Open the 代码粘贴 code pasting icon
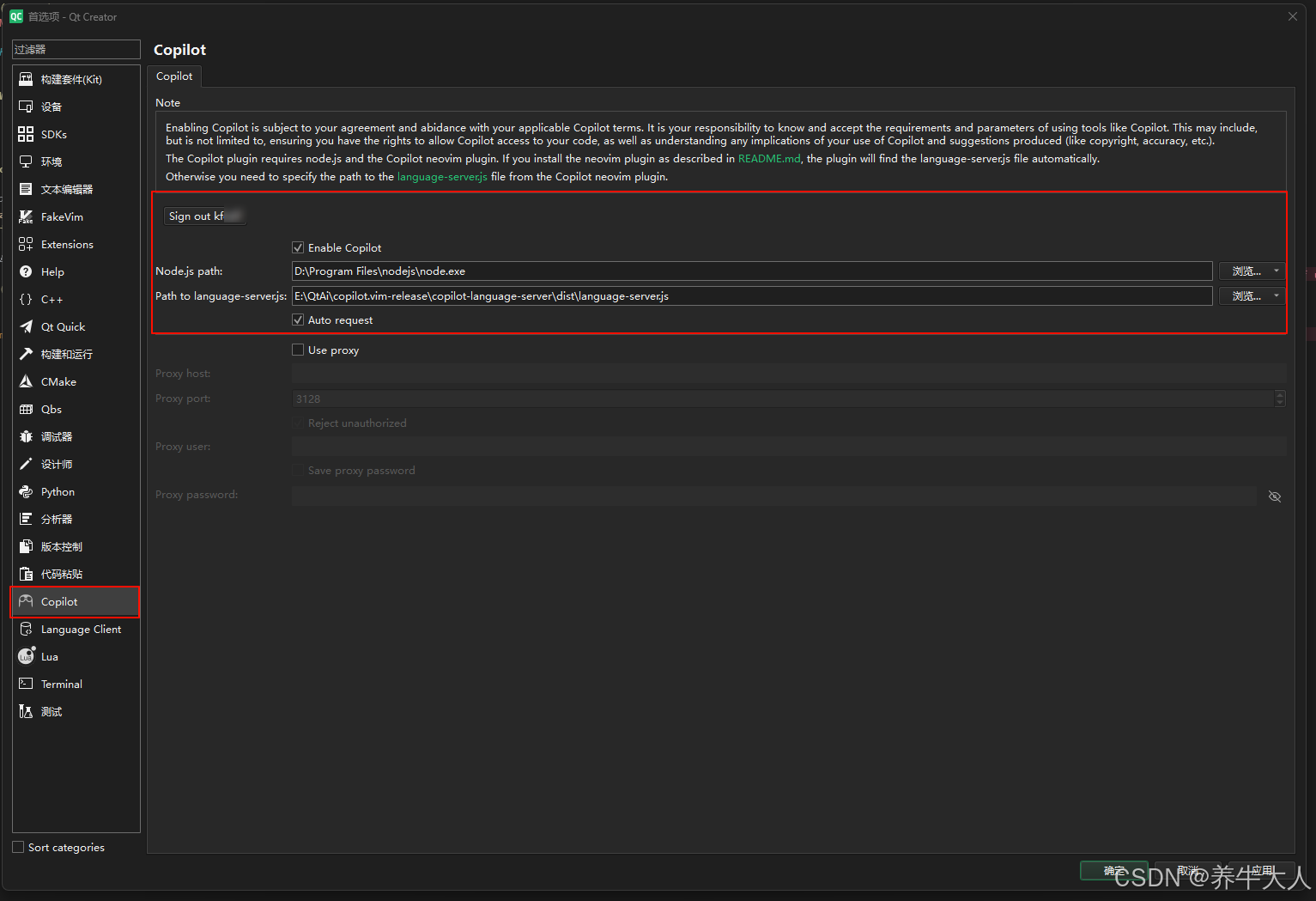This screenshot has width=1316, height=901. click(x=26, y=574)
